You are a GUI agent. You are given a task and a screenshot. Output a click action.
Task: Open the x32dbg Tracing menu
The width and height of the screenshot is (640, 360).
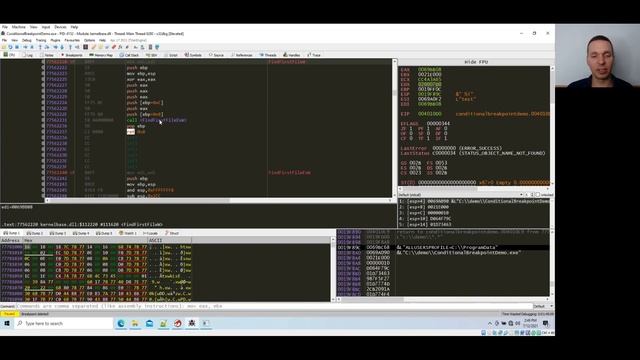pyautogui.click(x=41, y=40)
